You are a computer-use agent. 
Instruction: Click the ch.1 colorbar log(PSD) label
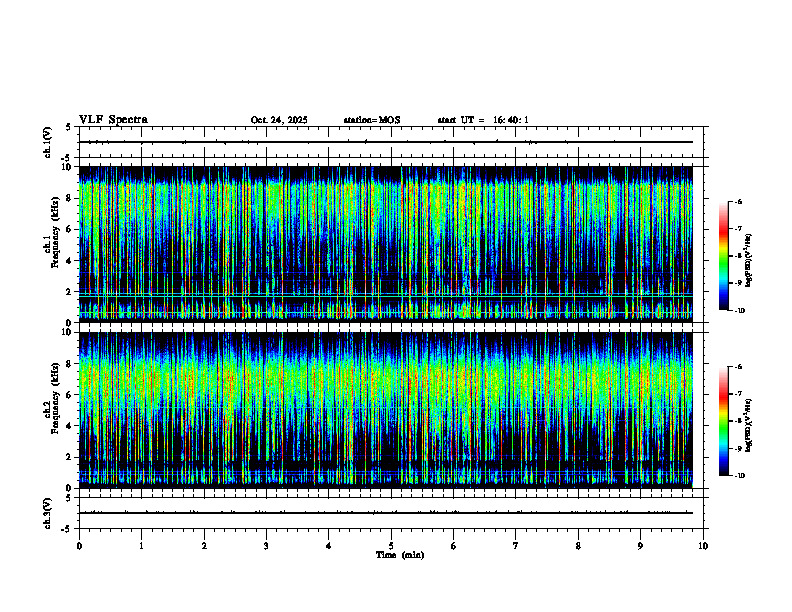pos(749,261)
